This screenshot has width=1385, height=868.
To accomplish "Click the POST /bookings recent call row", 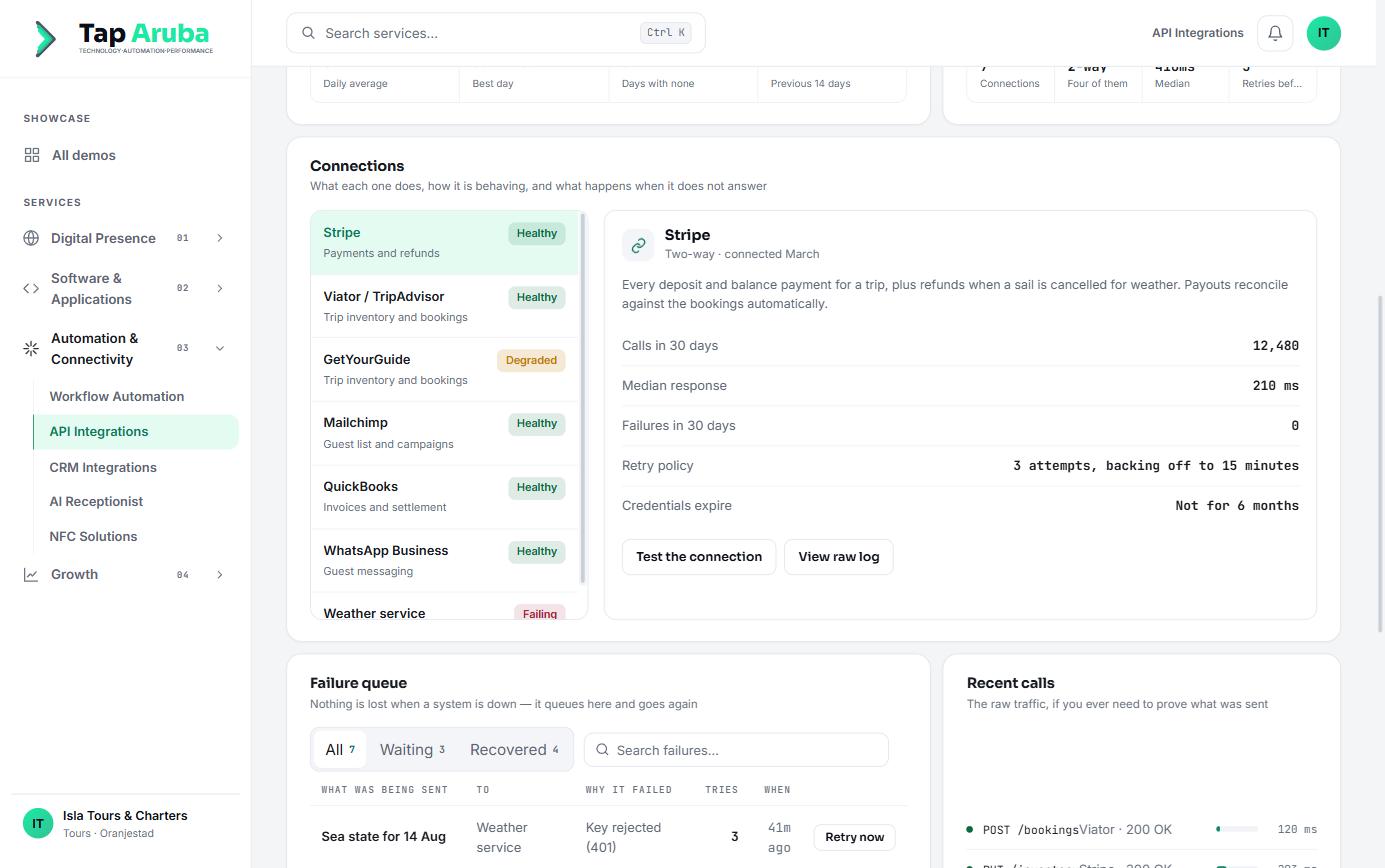I will (1142, 829).
